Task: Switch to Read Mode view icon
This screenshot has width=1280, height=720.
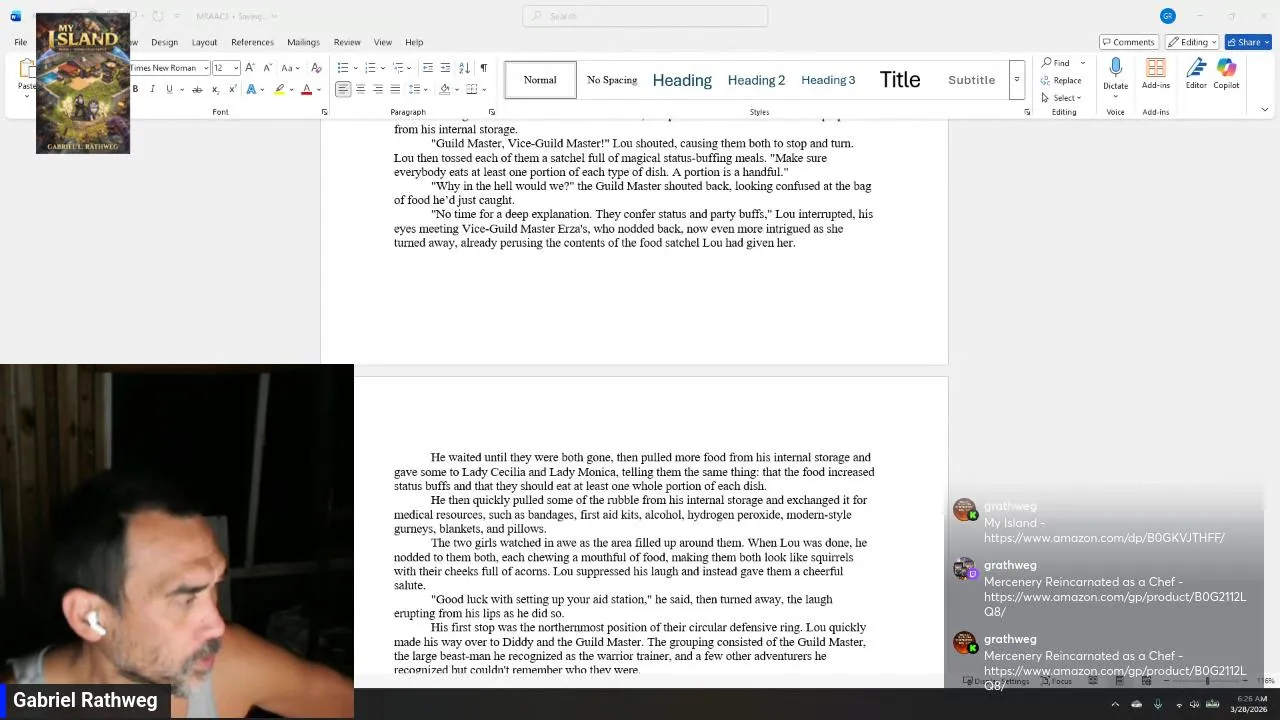Action: 1093,681
